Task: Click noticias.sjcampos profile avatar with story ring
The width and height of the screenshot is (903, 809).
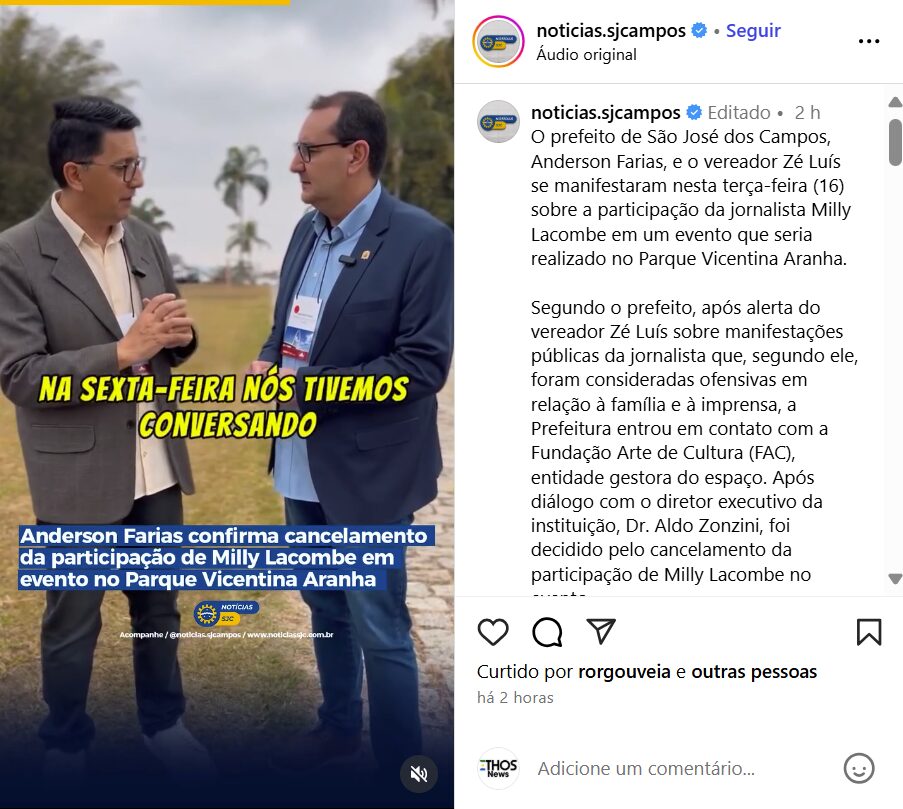Action: (x=498, y=41)
